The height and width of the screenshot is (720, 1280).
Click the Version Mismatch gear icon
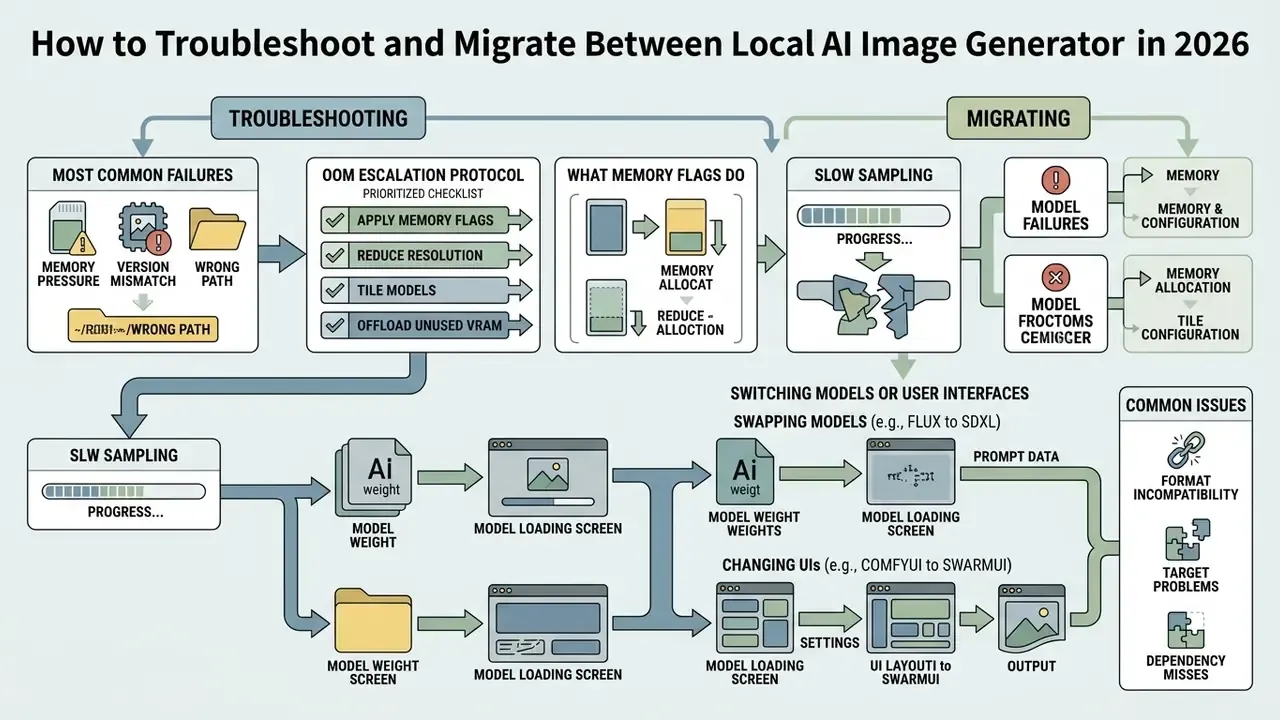[x=145, y=227]
